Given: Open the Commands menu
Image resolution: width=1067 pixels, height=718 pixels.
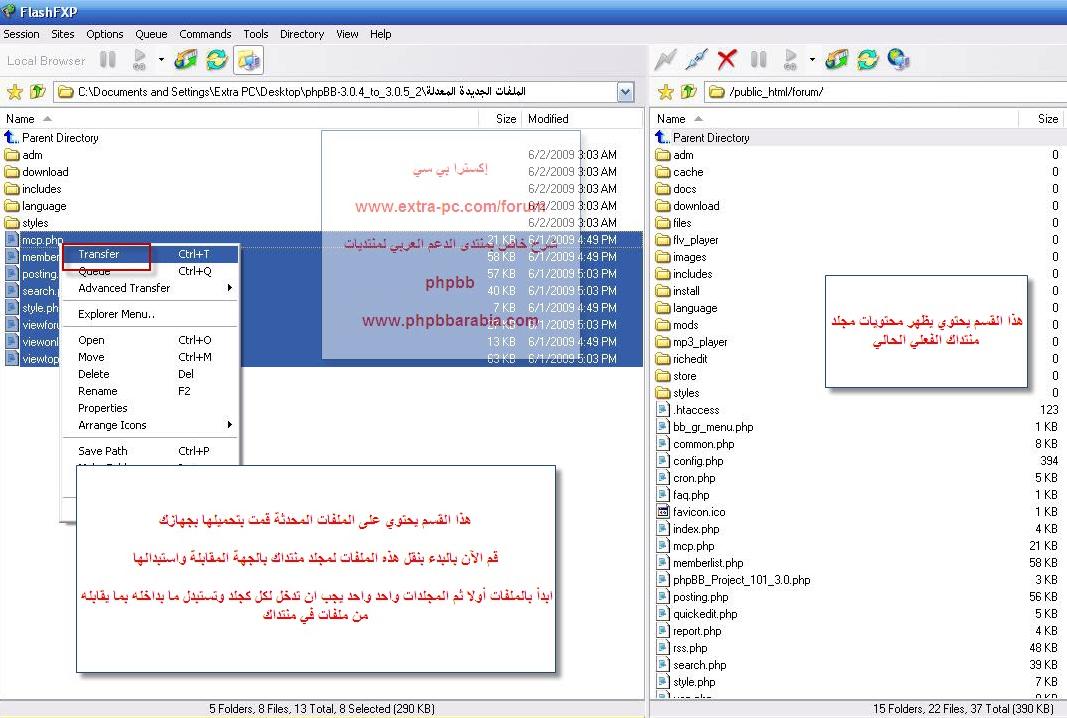Looking at the screenshot, I should (x=206, y=34).
